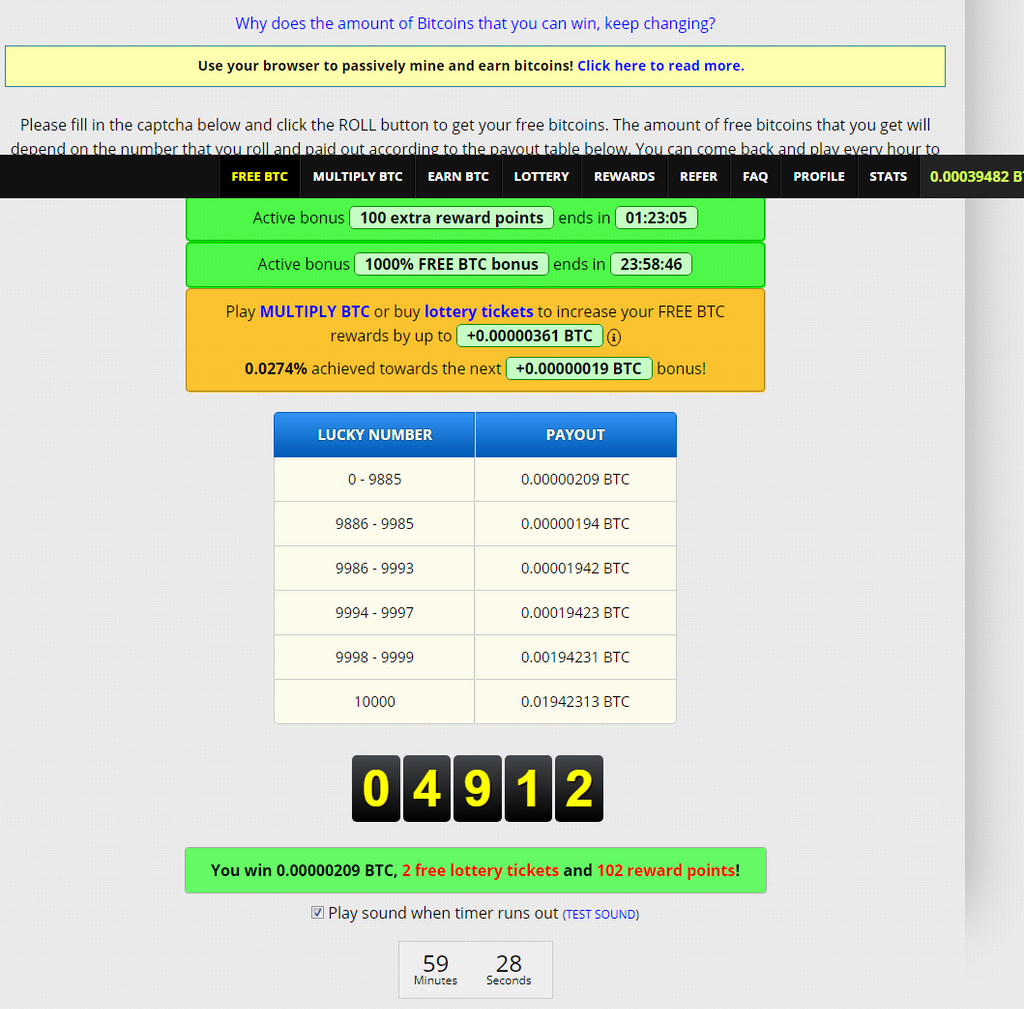Open EARN BTC menu item

458,176
